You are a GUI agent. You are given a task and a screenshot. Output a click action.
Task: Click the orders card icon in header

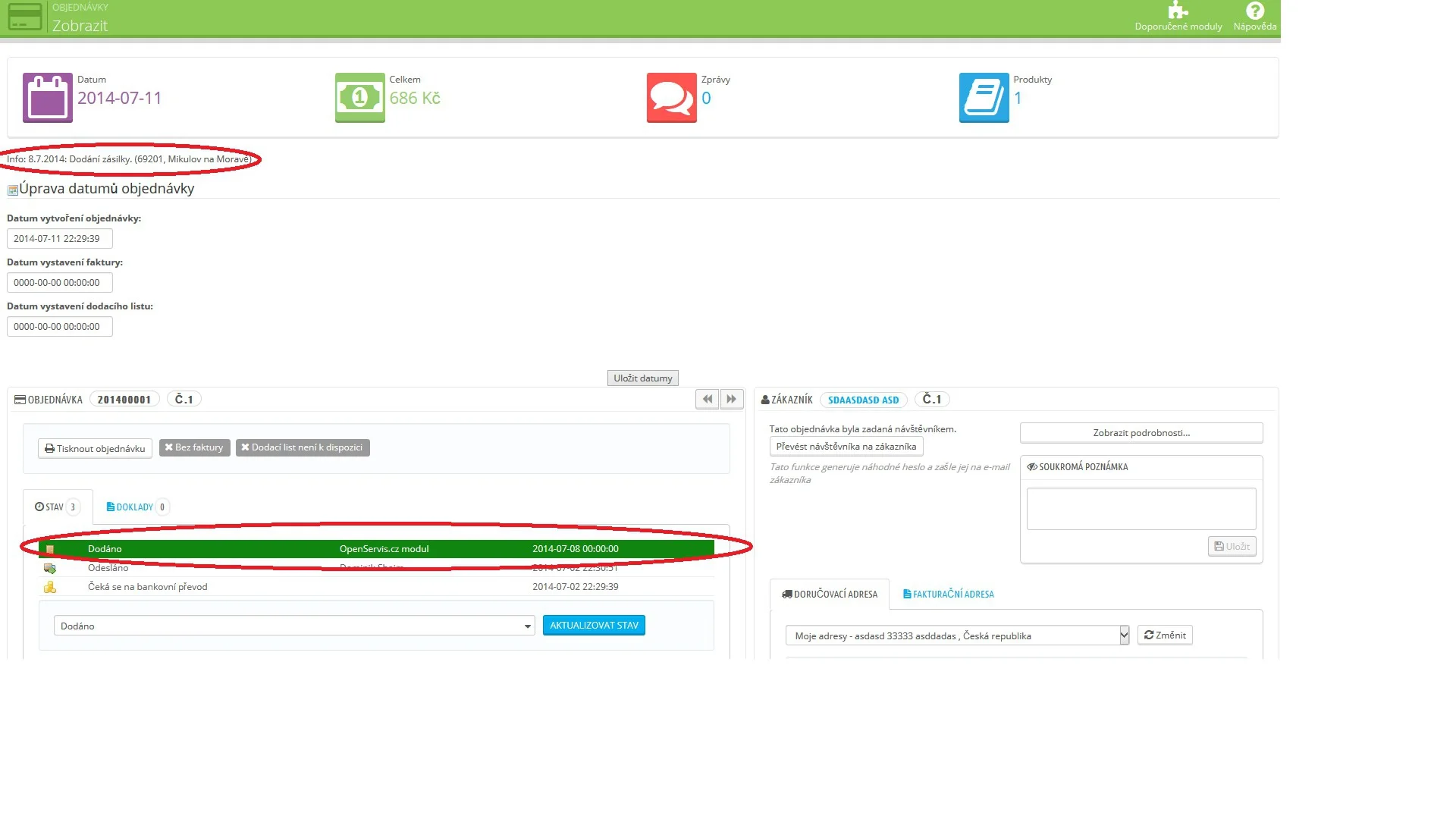pyautogui.click(x=24, y=17)
